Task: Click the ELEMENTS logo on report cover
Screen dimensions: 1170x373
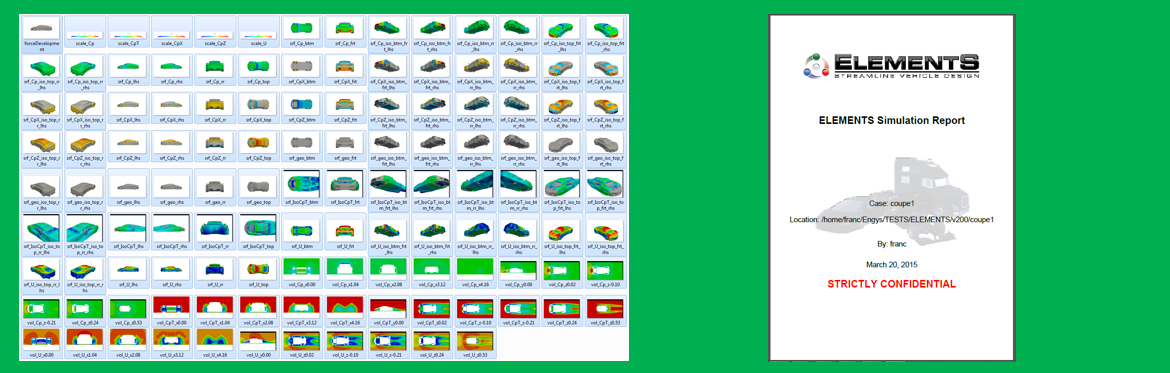Action: [891, 66]
